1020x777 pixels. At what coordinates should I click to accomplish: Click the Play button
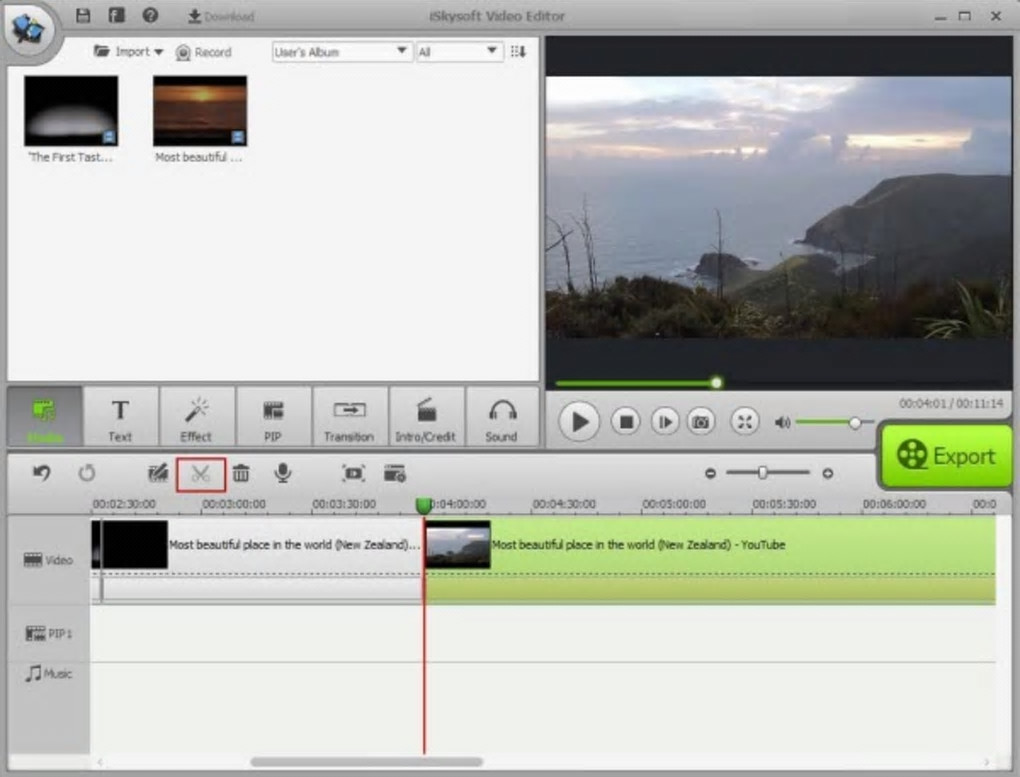point(579,422)
